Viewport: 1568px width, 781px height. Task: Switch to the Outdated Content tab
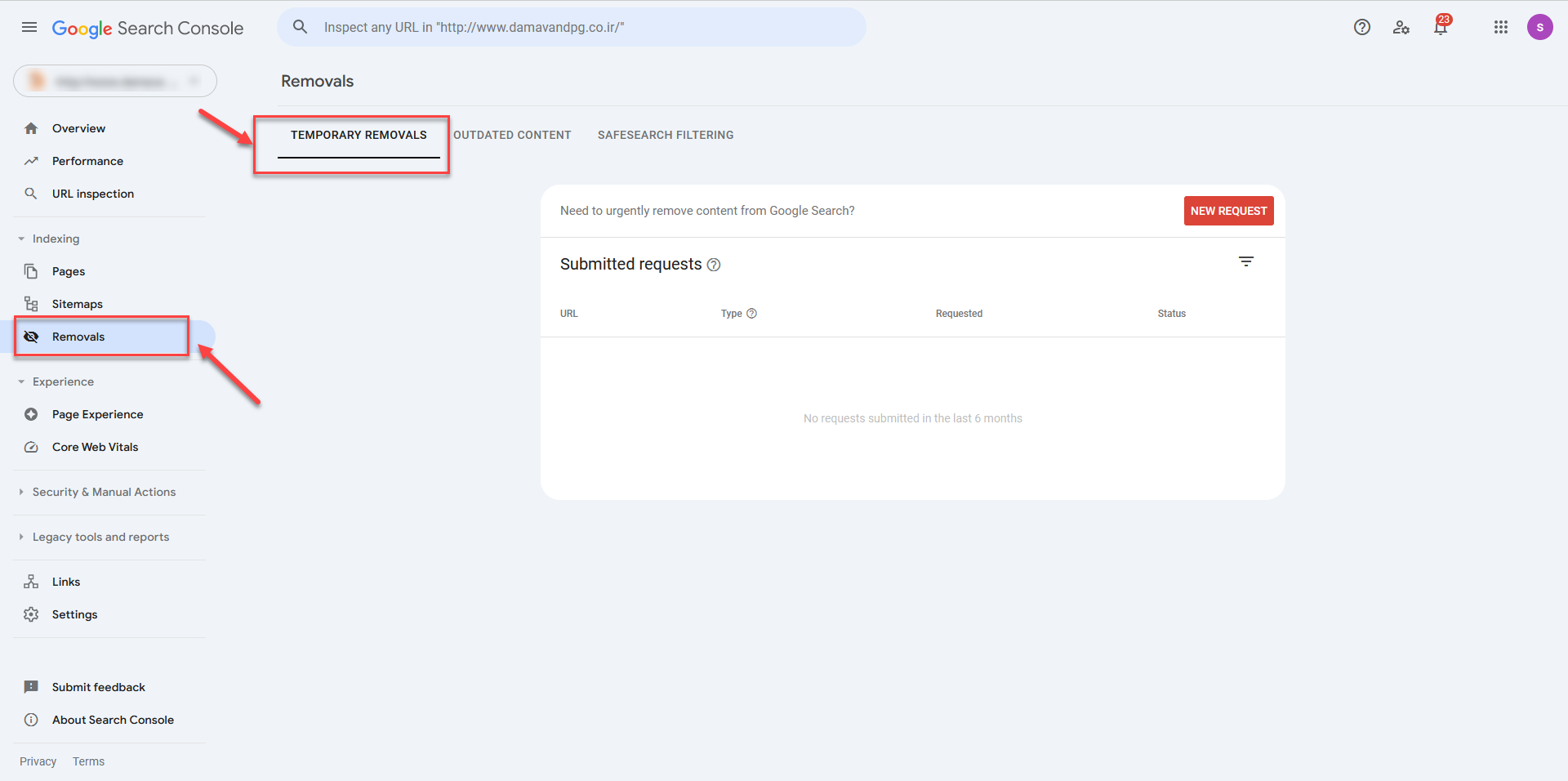click(x=512, y=135)
